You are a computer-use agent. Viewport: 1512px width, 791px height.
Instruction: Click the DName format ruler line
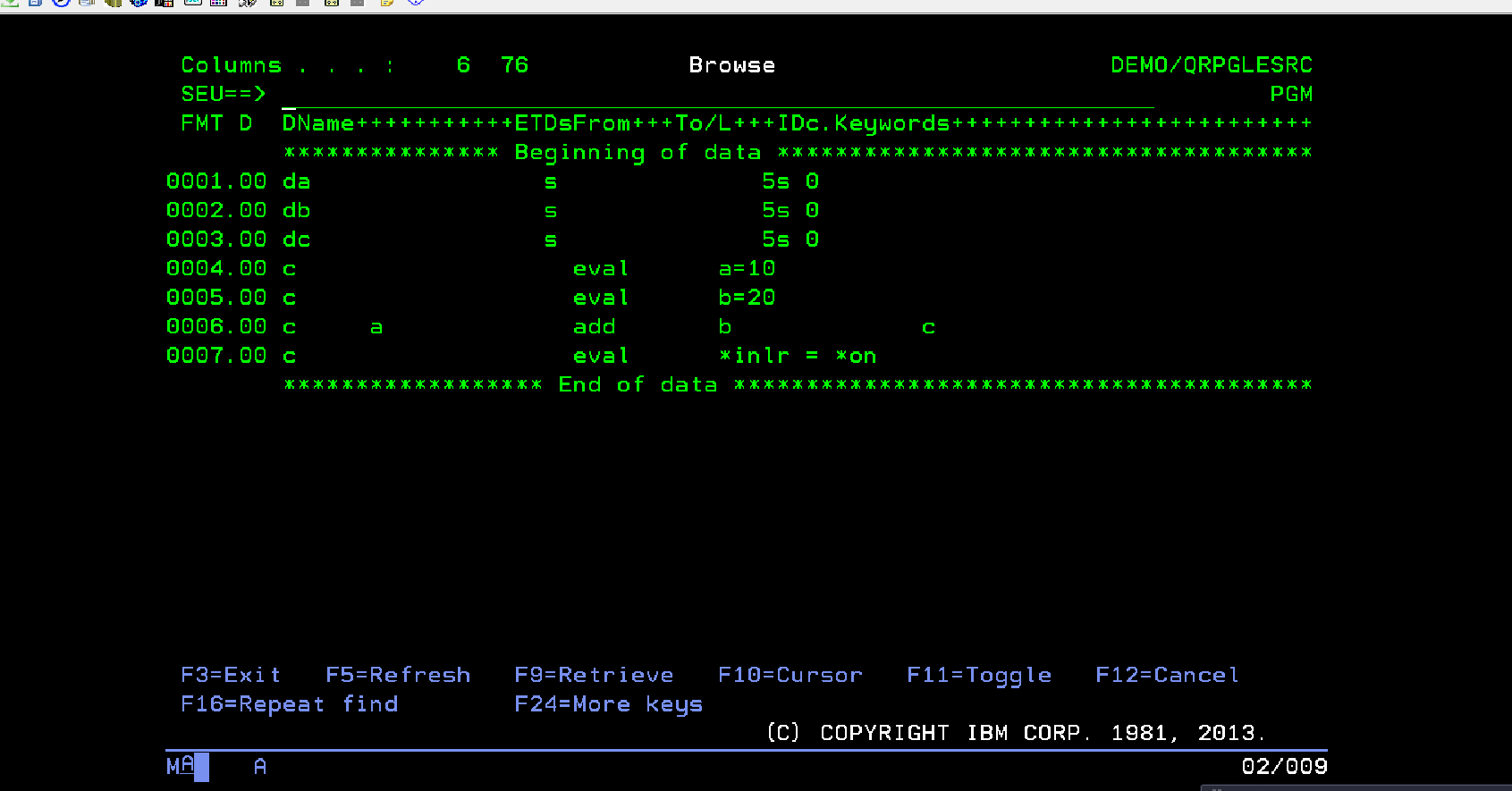click(x=796, y=123)
